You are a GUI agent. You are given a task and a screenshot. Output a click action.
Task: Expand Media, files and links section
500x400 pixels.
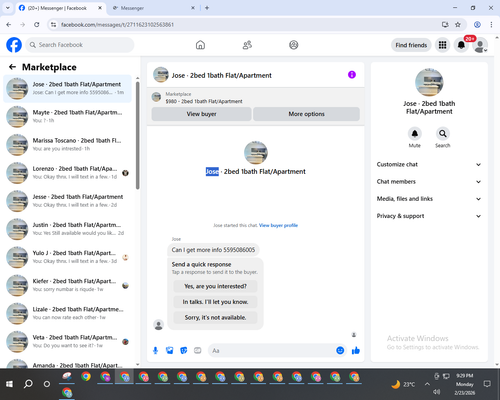click(429, 199)
